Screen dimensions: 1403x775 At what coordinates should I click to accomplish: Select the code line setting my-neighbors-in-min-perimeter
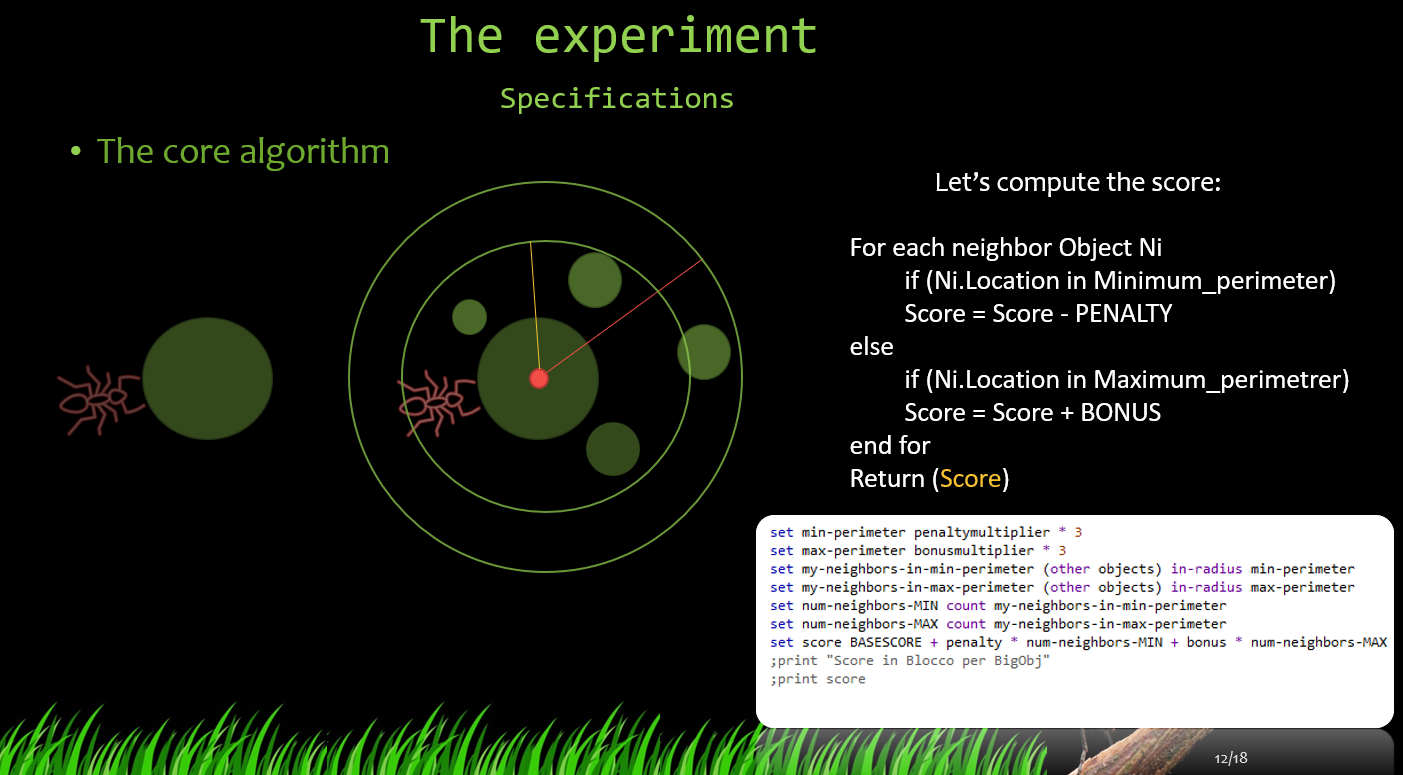pyautogui.click(x=1062, y=569)
